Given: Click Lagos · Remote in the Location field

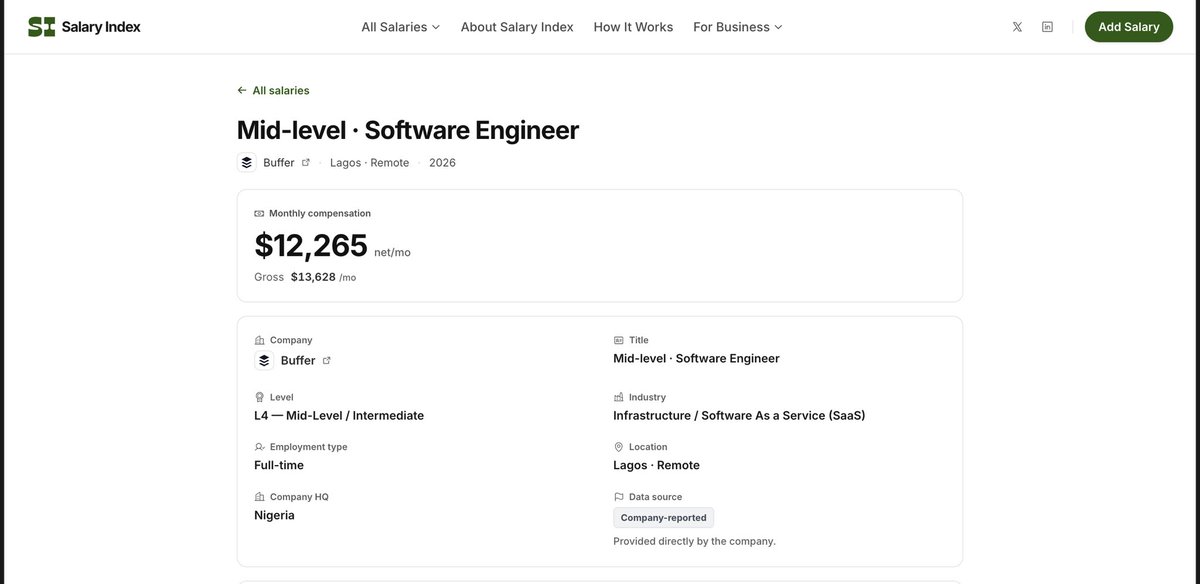Looking at the screenshot, I should click(x=656, y=465).
